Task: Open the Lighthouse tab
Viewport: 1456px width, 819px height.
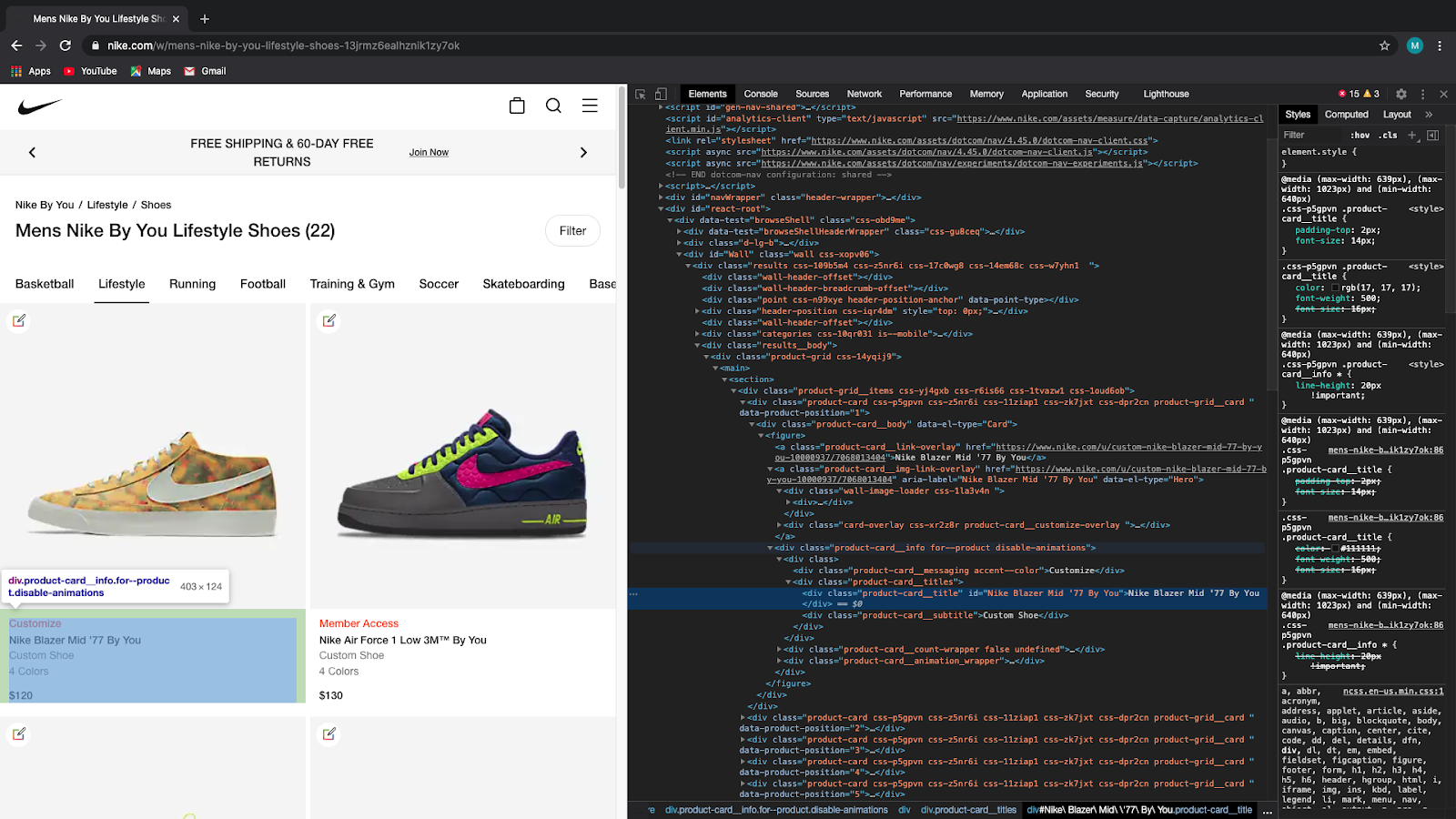Action: pos(1166,94)
